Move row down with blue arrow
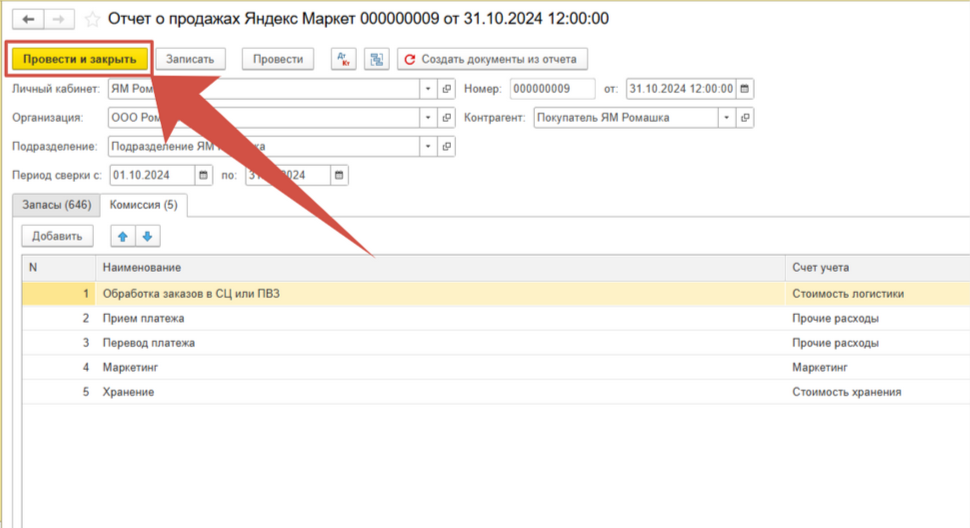Screen dimensions: 970x528 tap(147, 236)
